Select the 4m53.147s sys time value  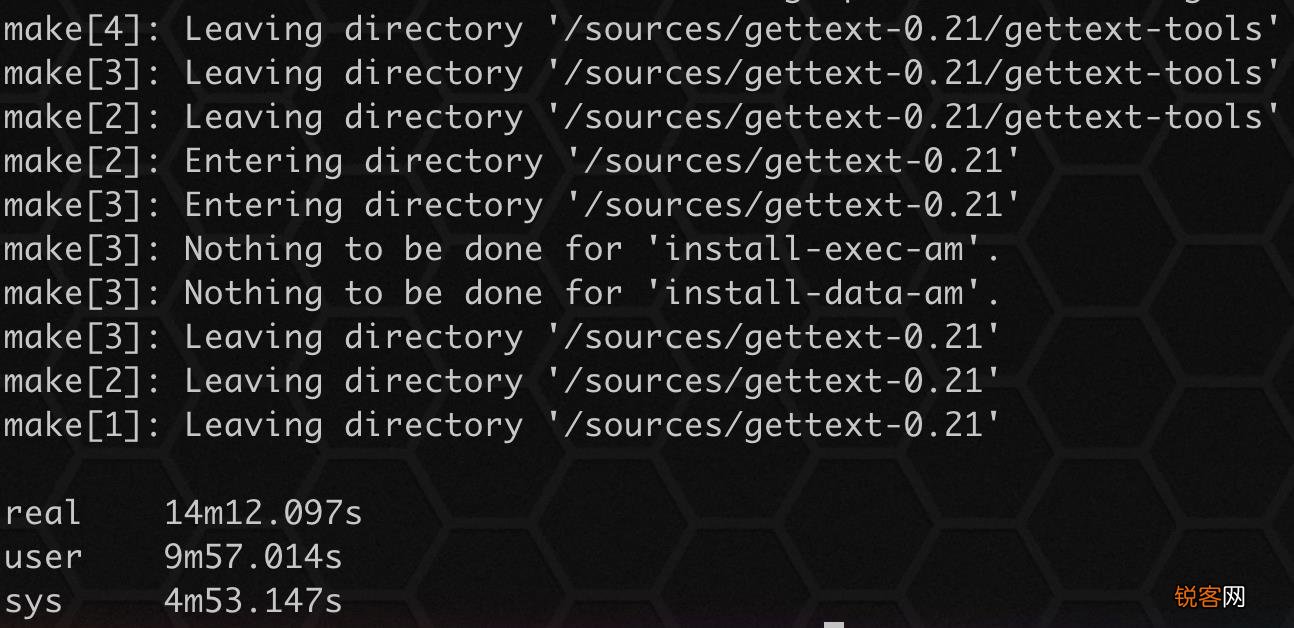(253, 601)
